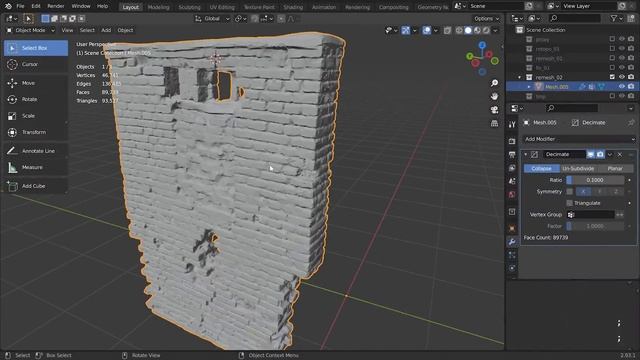Open viewport Options dropdown
Viewport: 640px width, 360px height.
tap(487, 19)
